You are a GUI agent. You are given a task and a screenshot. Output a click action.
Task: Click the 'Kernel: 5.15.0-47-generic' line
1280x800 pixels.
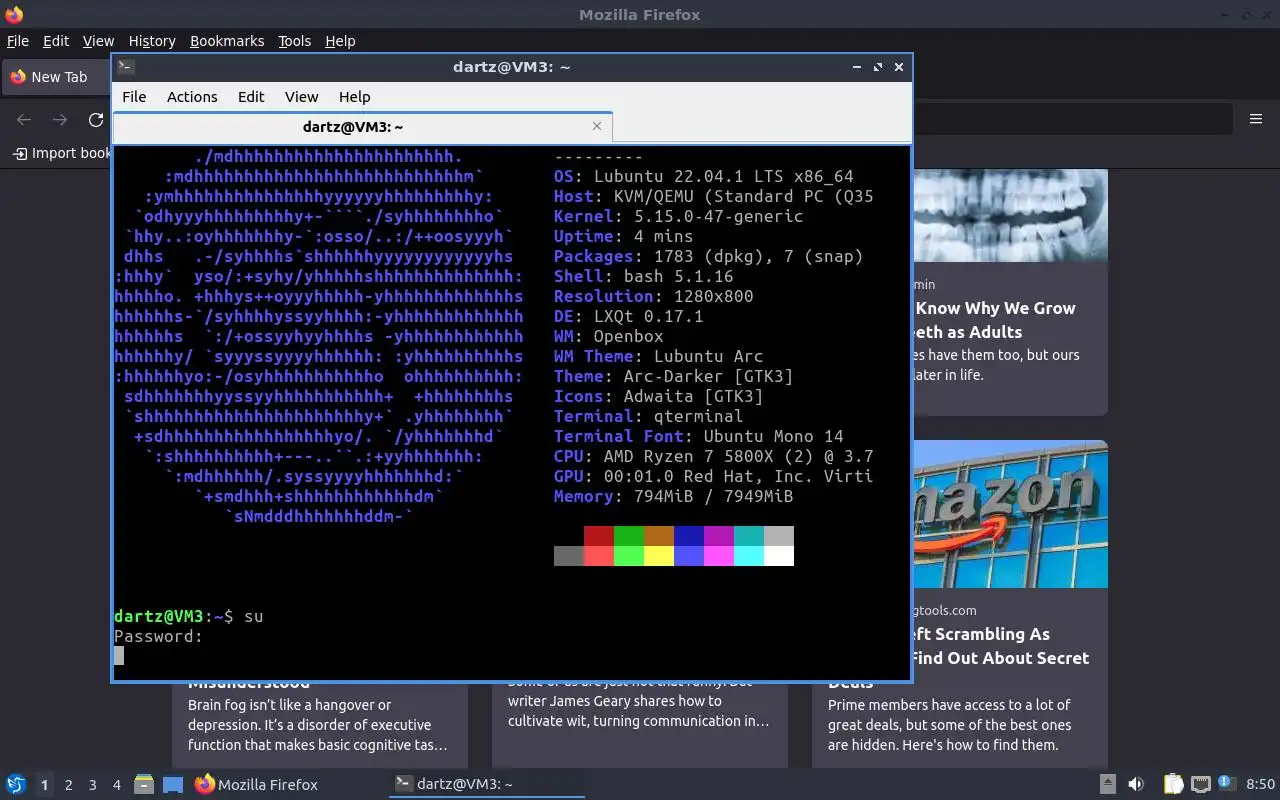[679, 216]
